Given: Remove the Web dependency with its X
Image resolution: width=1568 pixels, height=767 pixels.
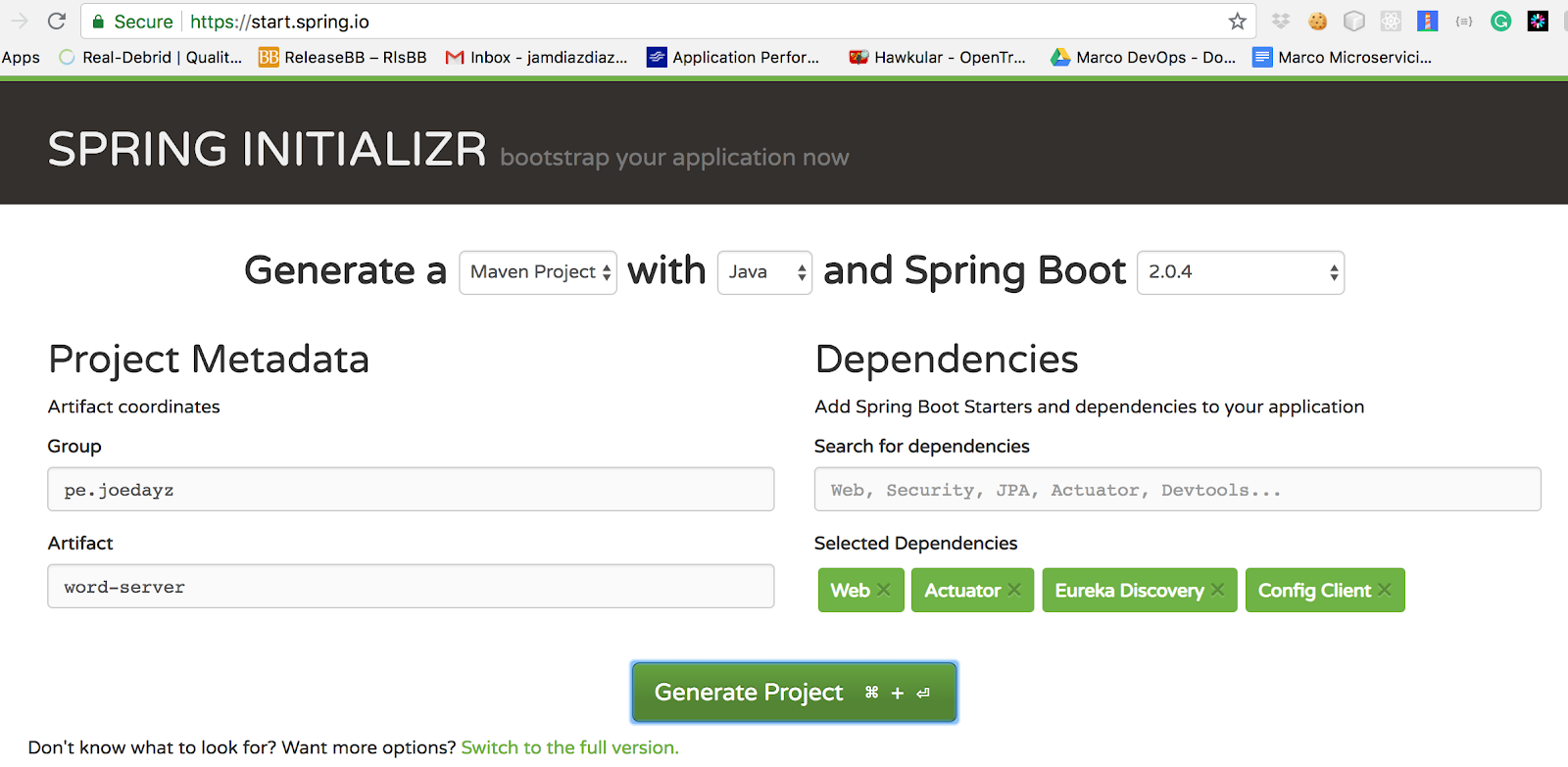Looking at the screenshot, I should (x=884, y=590).
